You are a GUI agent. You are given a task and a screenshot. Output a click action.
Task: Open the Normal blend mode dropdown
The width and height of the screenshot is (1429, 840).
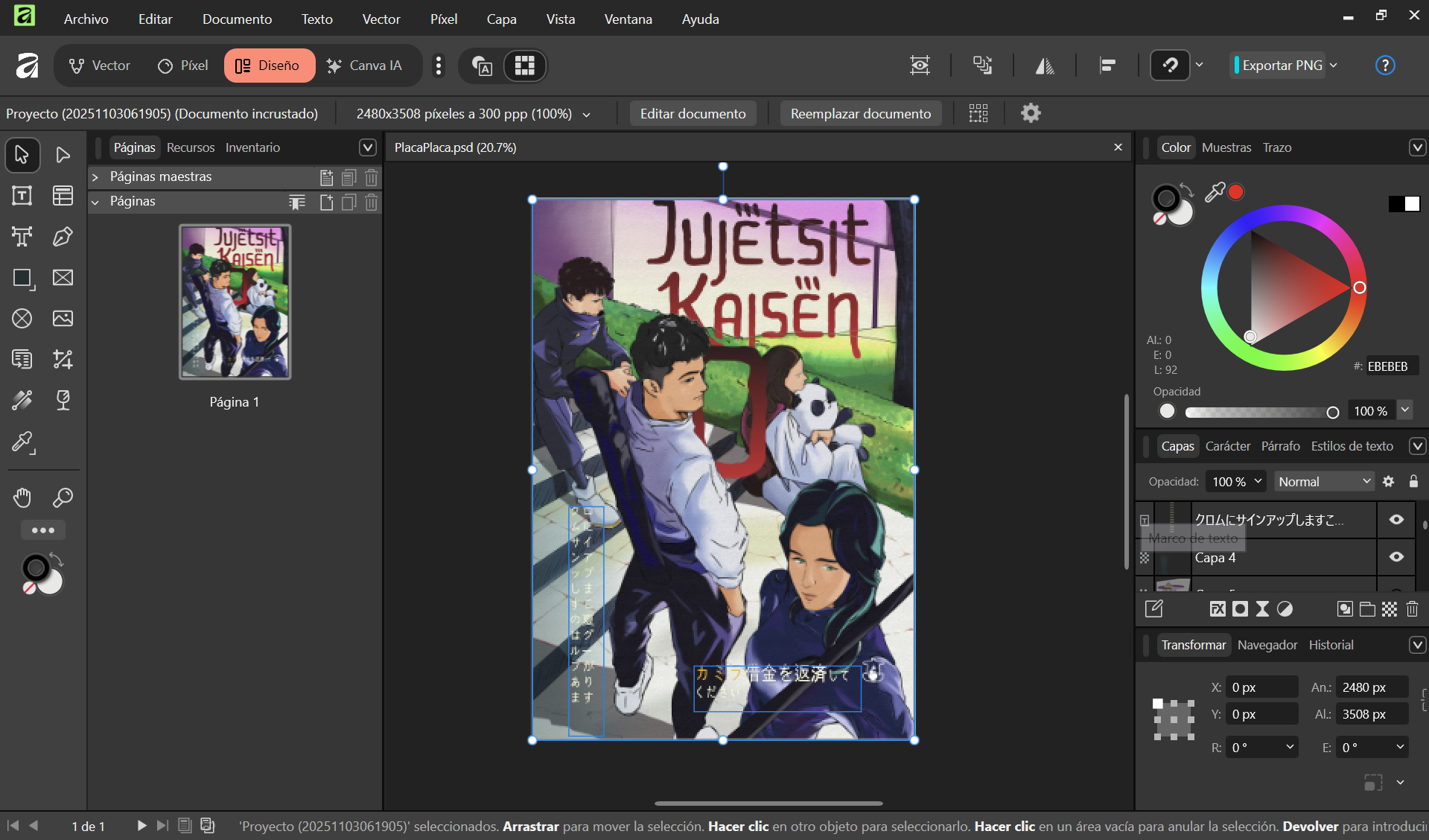point(1323,482)
